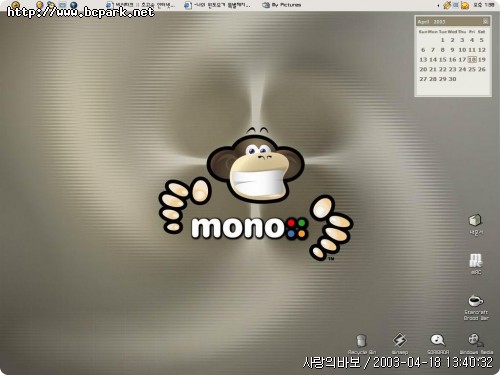This screenshot has width=500, height=375.
Task: Expand hidden tray icons arrow
Action: pyautogui.click(x=438, y=6)
